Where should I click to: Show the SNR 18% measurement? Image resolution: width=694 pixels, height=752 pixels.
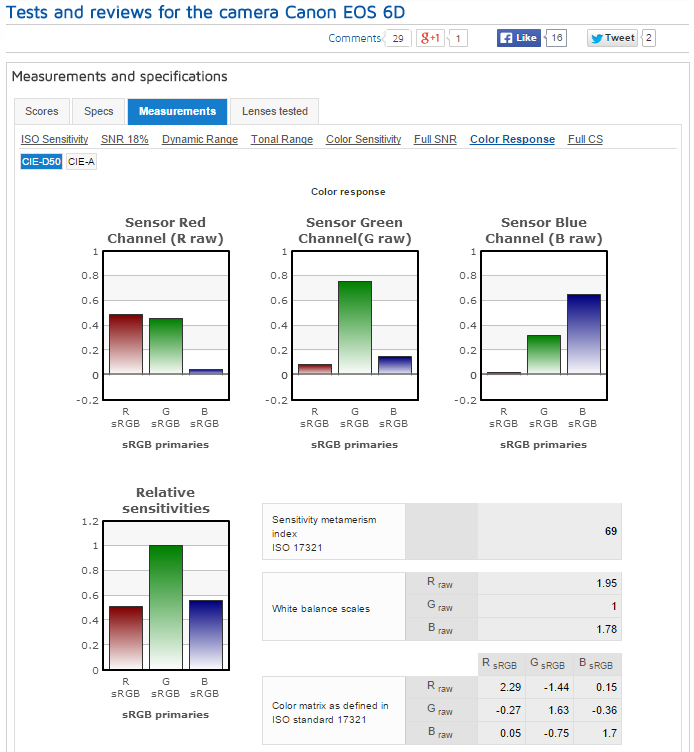(125, 139)
